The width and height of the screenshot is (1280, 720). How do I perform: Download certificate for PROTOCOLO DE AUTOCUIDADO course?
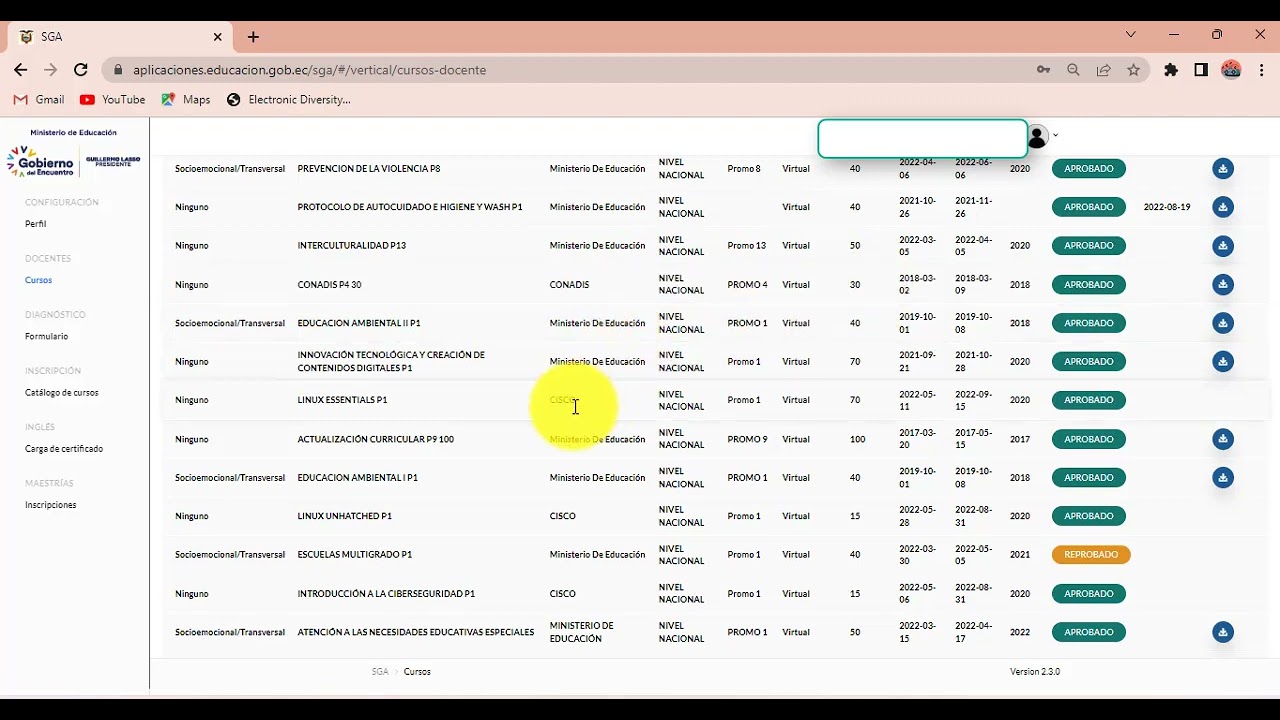(x=1222, y=207)
